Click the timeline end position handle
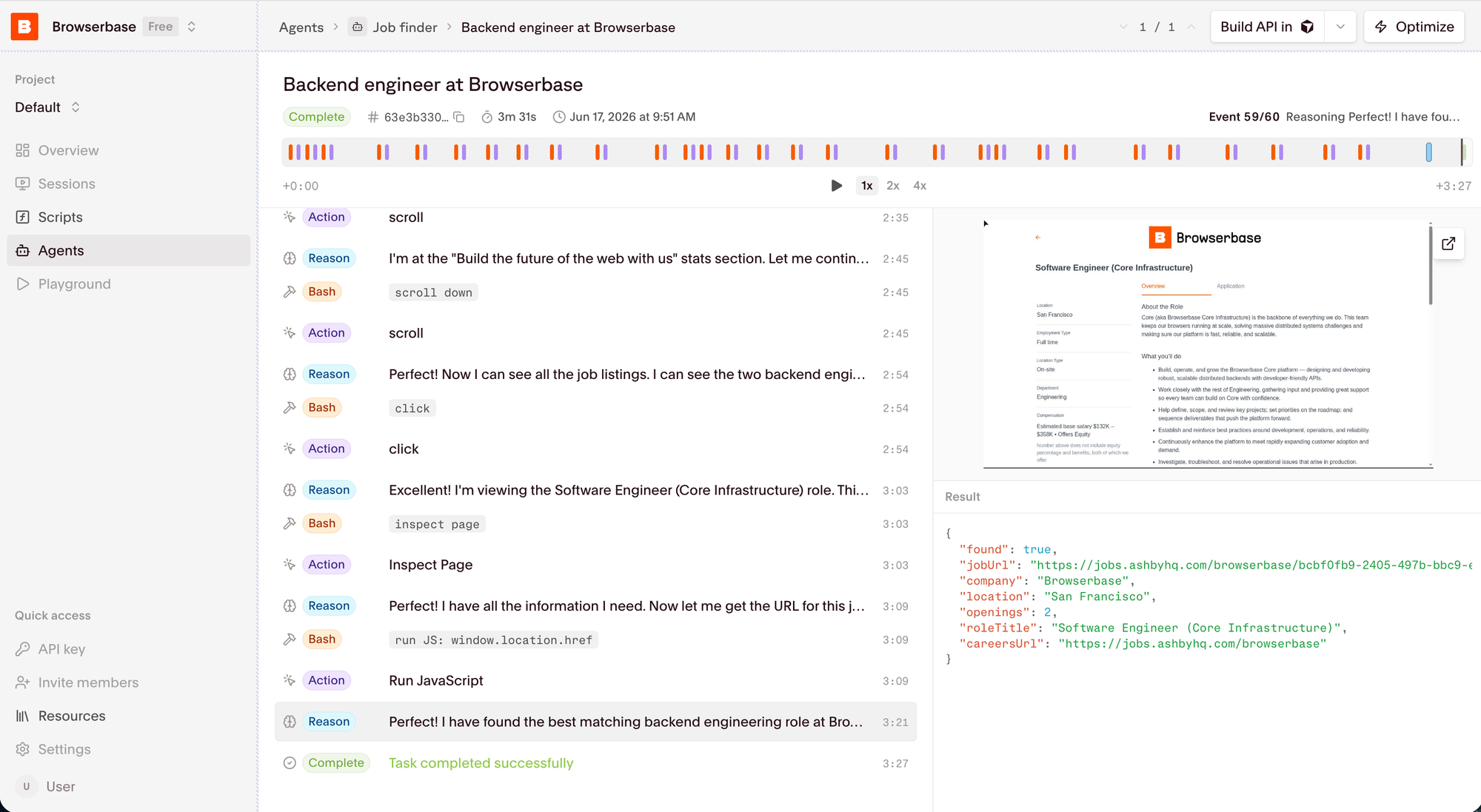 tap(1462, 152)
